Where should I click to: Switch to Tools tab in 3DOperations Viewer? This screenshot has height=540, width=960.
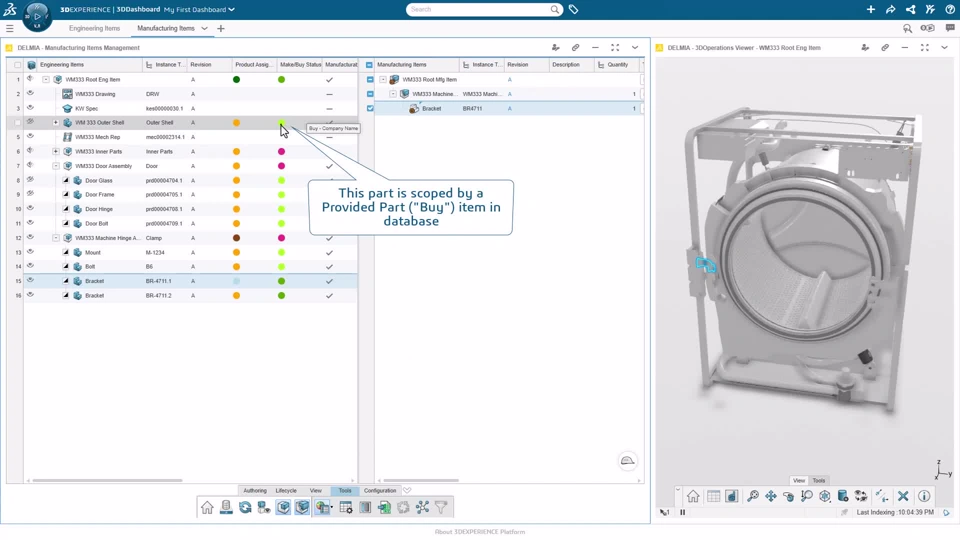pos(819,481)
